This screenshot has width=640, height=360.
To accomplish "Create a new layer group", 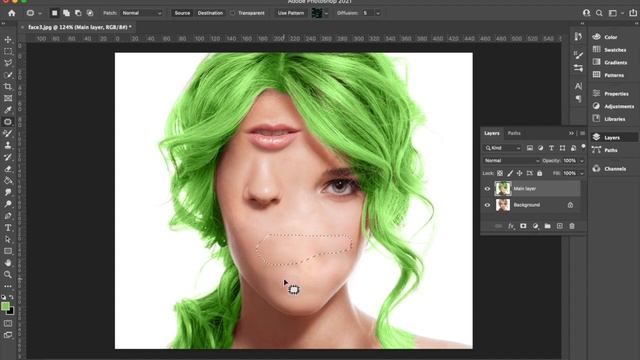I will [x=547, y=226].
